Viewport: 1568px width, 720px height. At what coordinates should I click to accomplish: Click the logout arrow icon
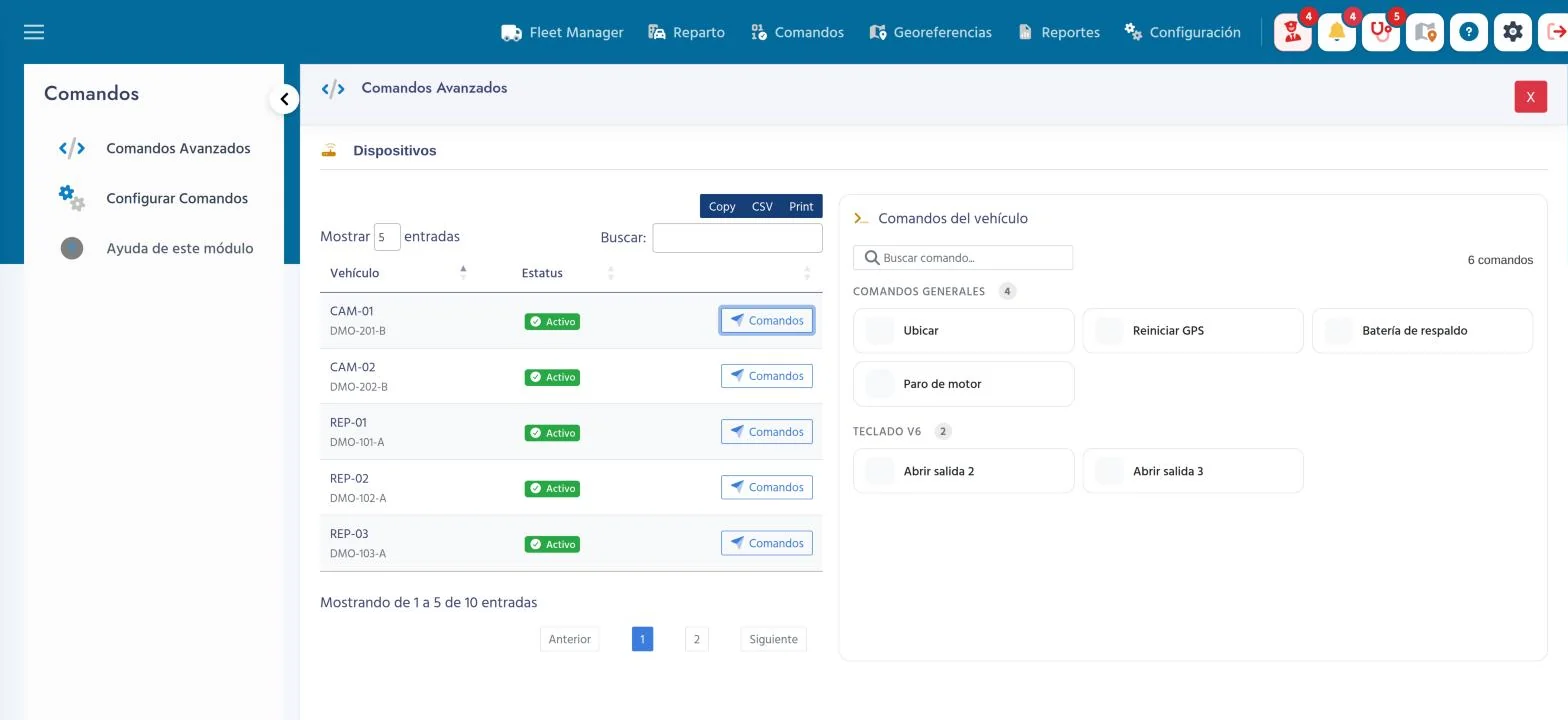pyautogui.click(x=1555, y=32)
